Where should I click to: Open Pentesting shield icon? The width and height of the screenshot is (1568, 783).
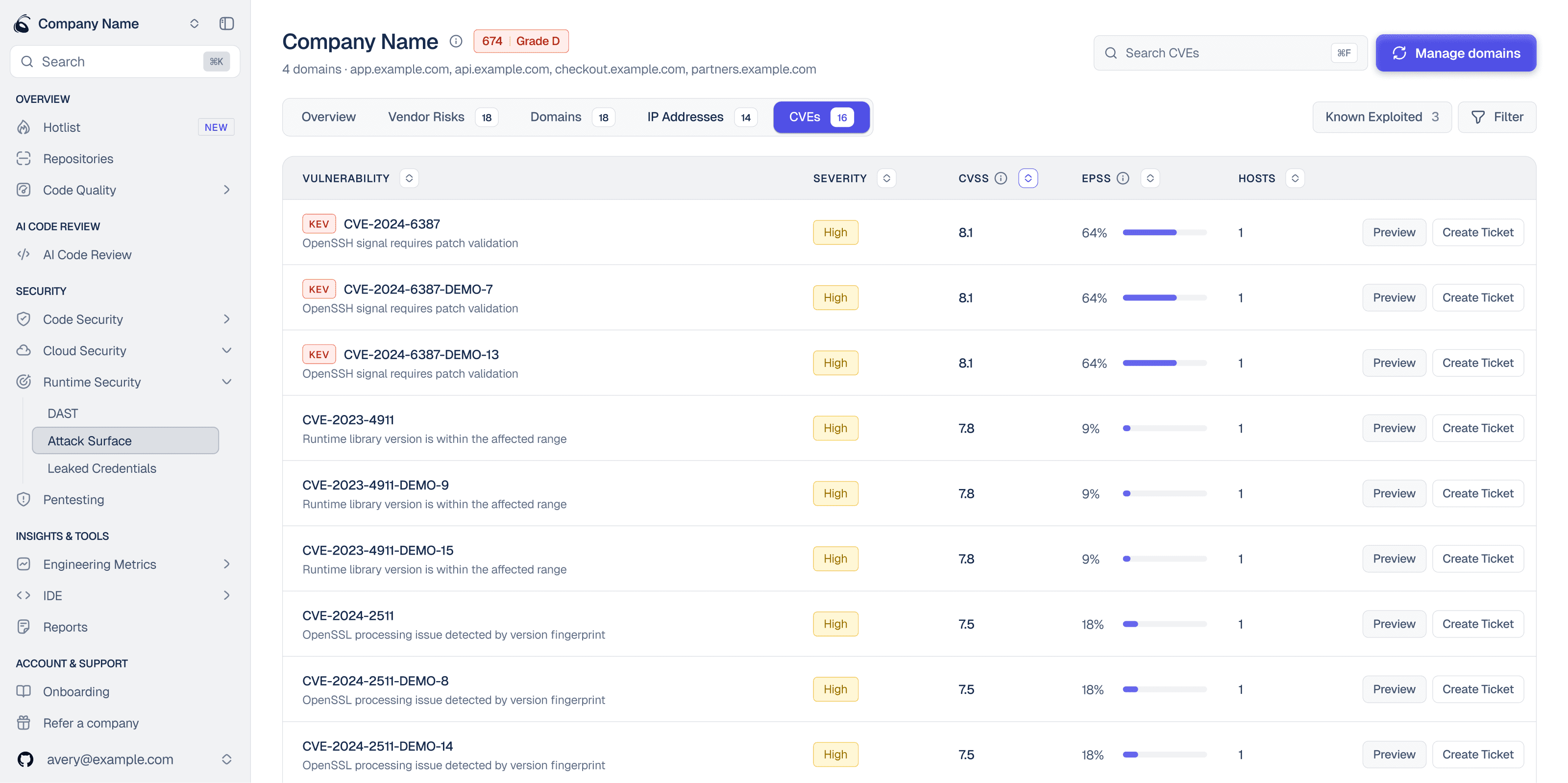tap(24, 499)
